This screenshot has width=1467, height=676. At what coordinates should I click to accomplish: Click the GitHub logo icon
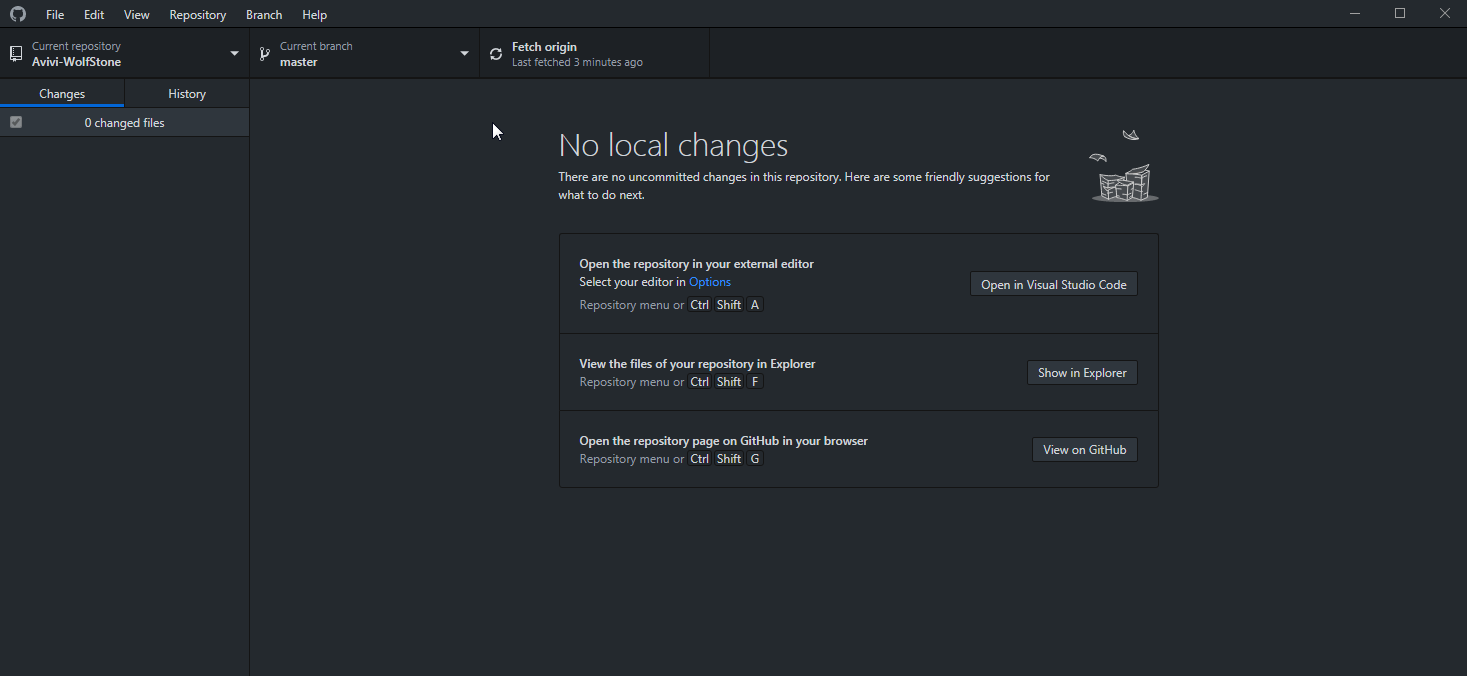click(x=18, y=14)
